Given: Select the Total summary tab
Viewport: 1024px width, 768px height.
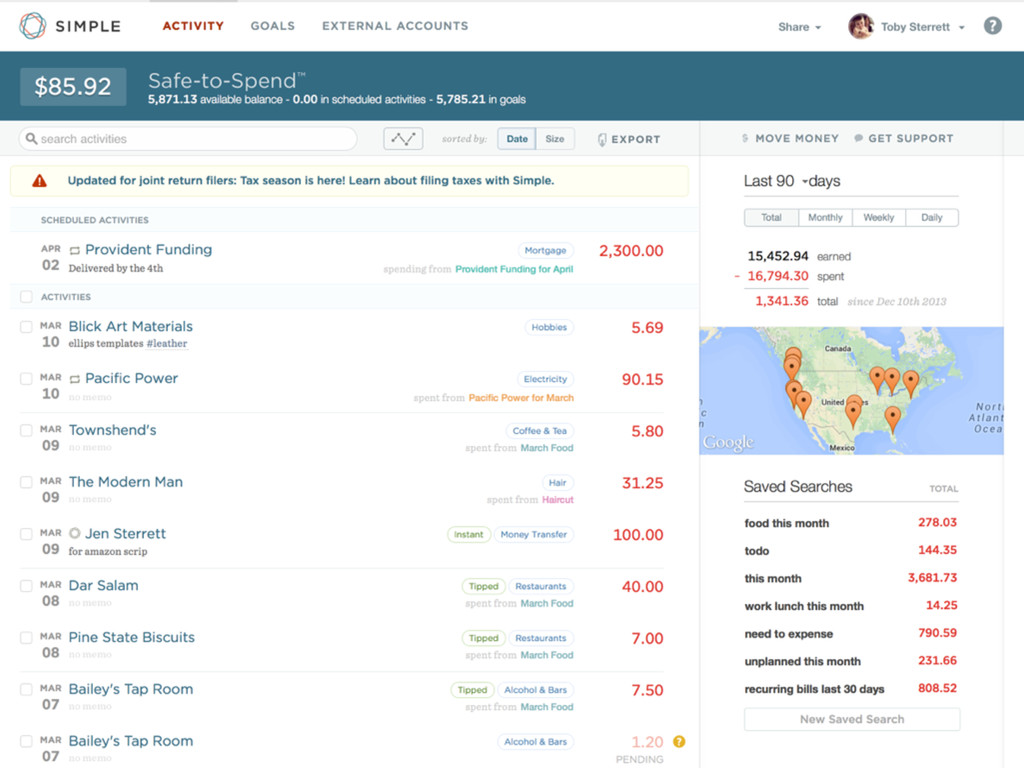Looking at the screenshot, I should point(771,217).
